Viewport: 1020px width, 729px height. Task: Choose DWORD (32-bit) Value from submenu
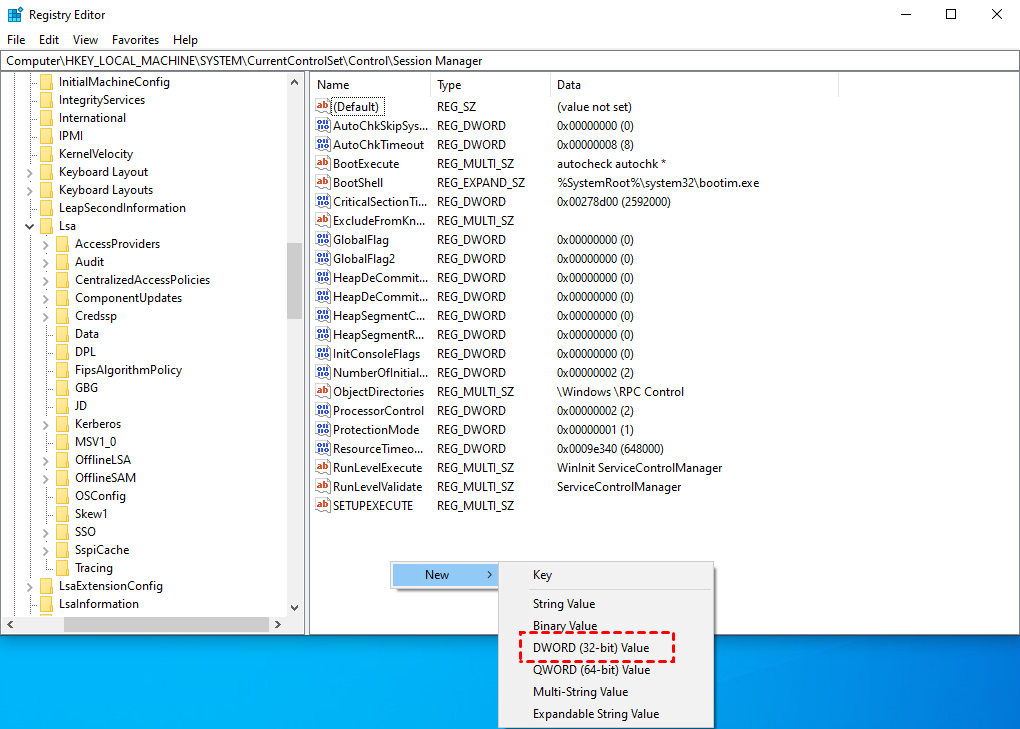(x=591, y=648)
